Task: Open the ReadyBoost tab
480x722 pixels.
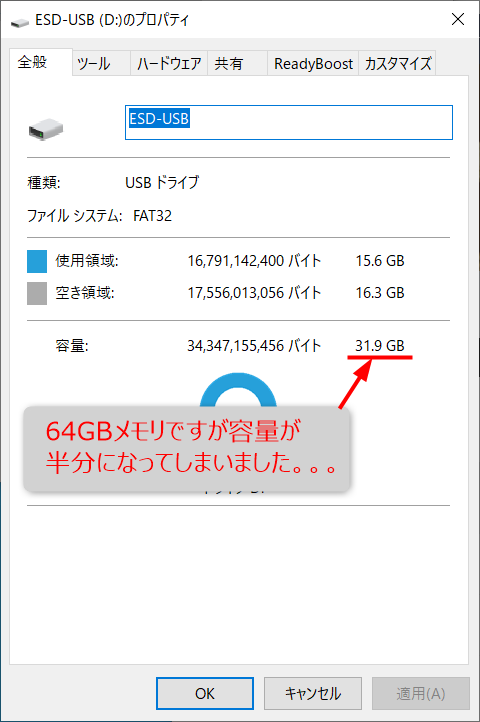Action: (313, 64)
